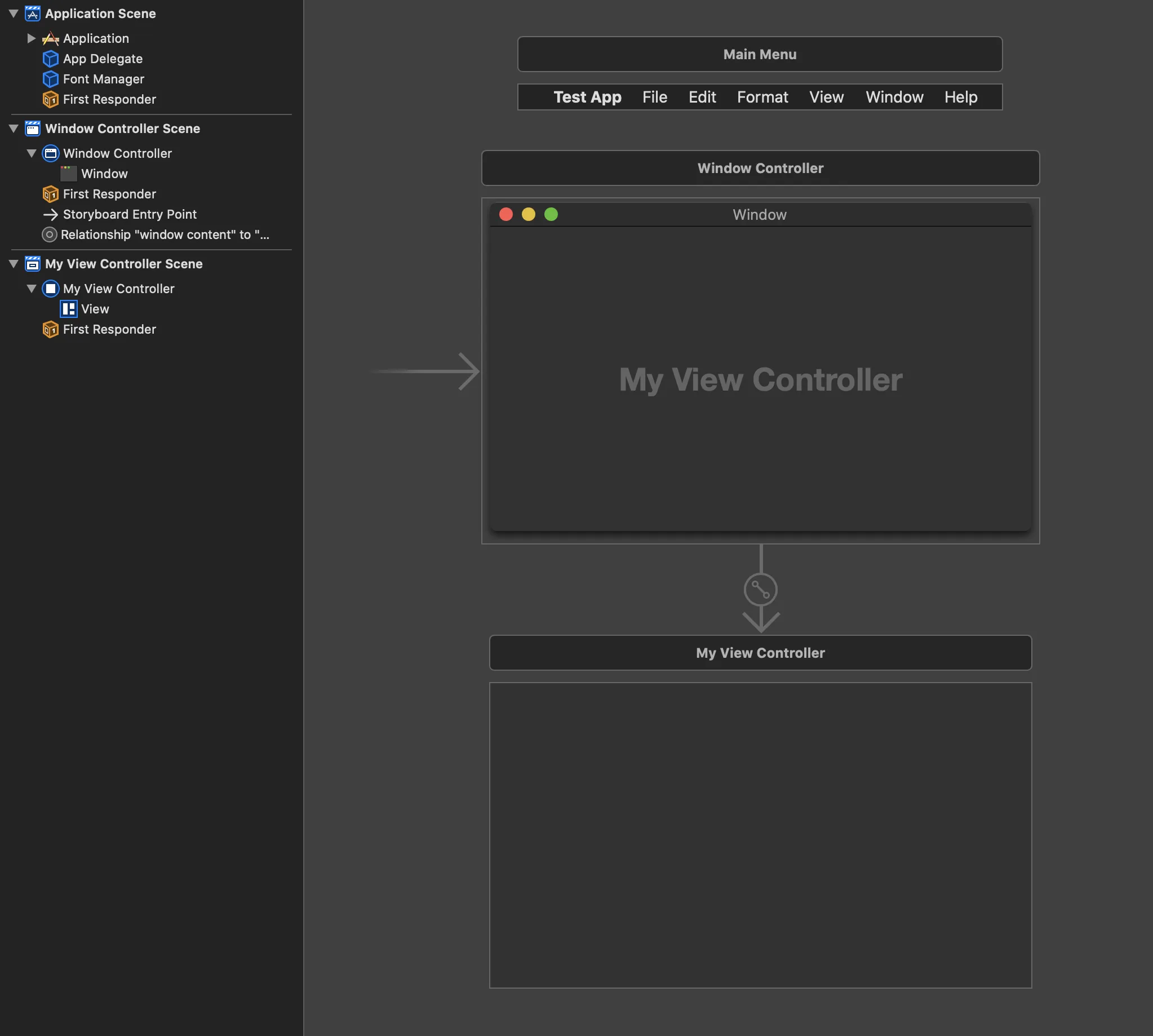Image resolution: width=1153 pixels, height=1036 pixels.
Task: Open the Test App menu item
Action: click(x=587, y=98)
